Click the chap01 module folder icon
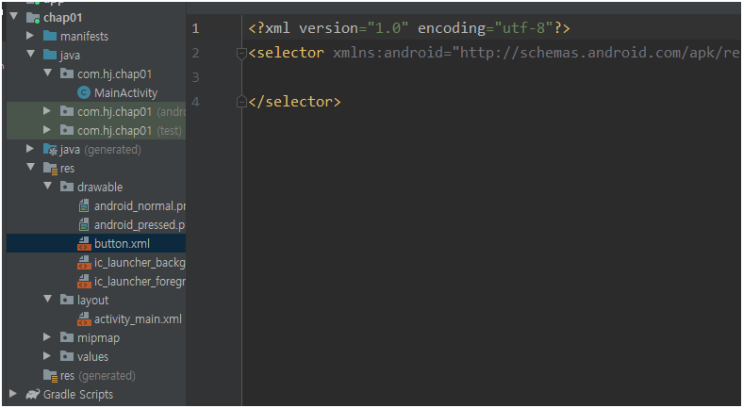This screenshot has height=408, width=743. [x=33, y=18]
